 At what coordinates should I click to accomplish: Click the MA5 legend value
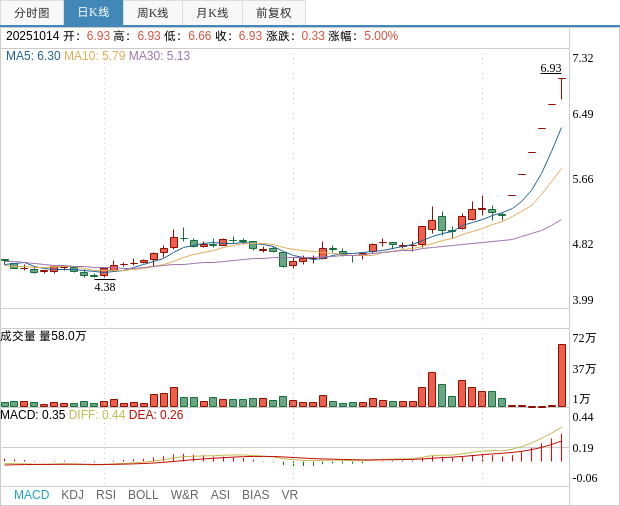pyautogui.click(x=49, y=56)
